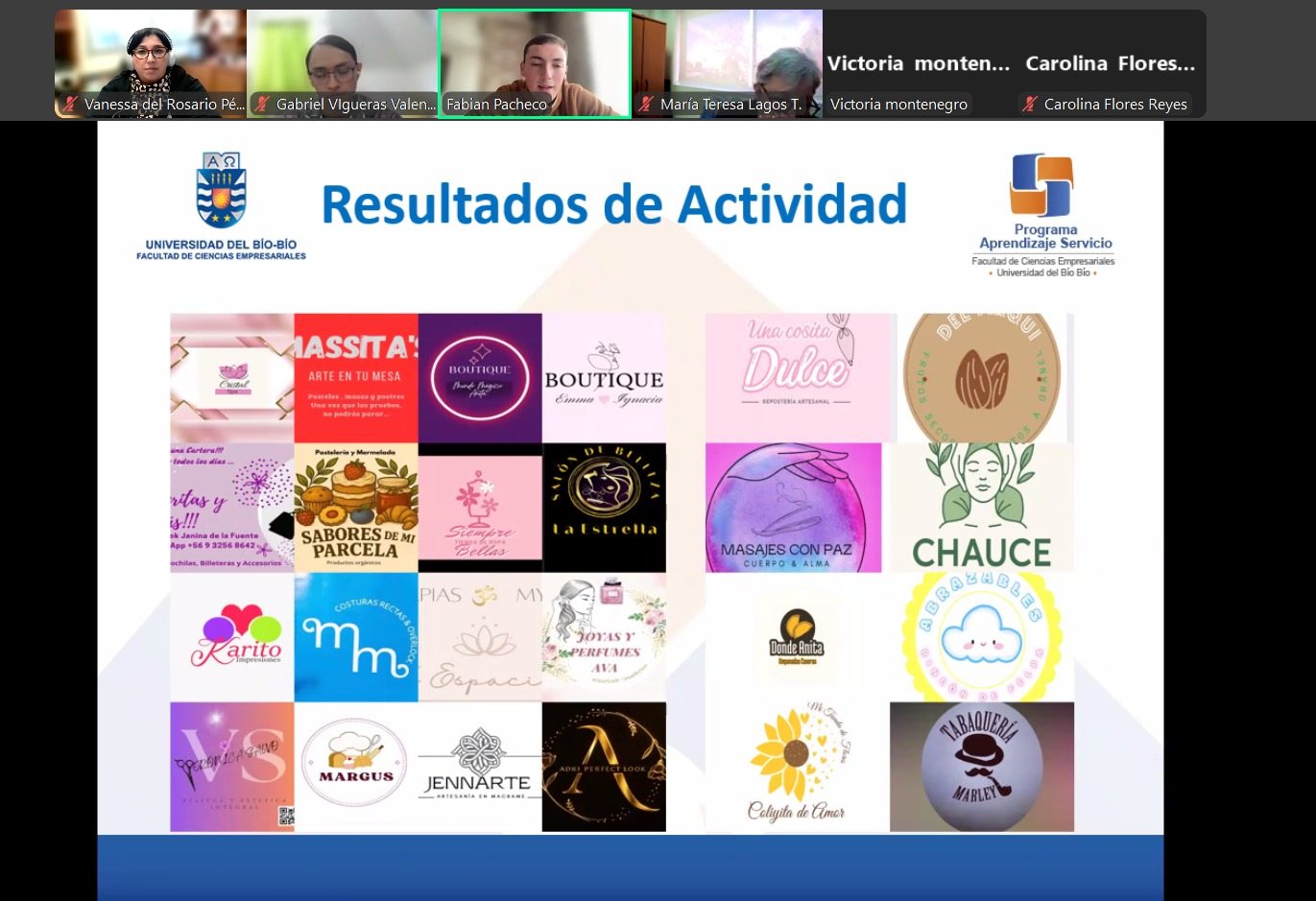This screenshot has width=1316, height=901.
Task: Select Vanessa del Rosario's video thumbnail
Action: click(x=151, y=63)
